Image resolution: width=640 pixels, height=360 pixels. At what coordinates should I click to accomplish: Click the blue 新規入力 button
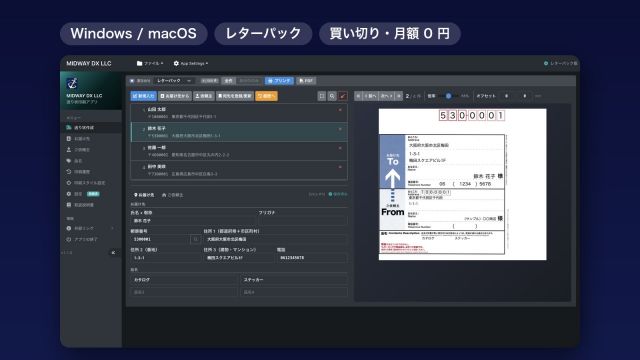click(x=143, y=96)
